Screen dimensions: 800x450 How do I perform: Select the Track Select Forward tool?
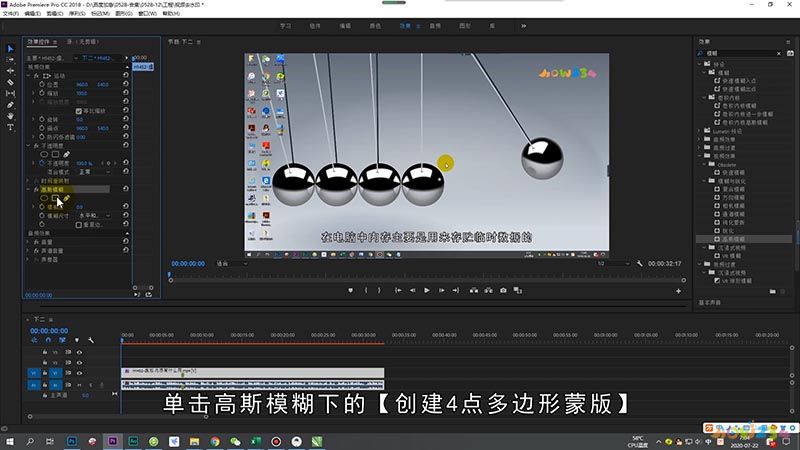click(x=10, y=60)
